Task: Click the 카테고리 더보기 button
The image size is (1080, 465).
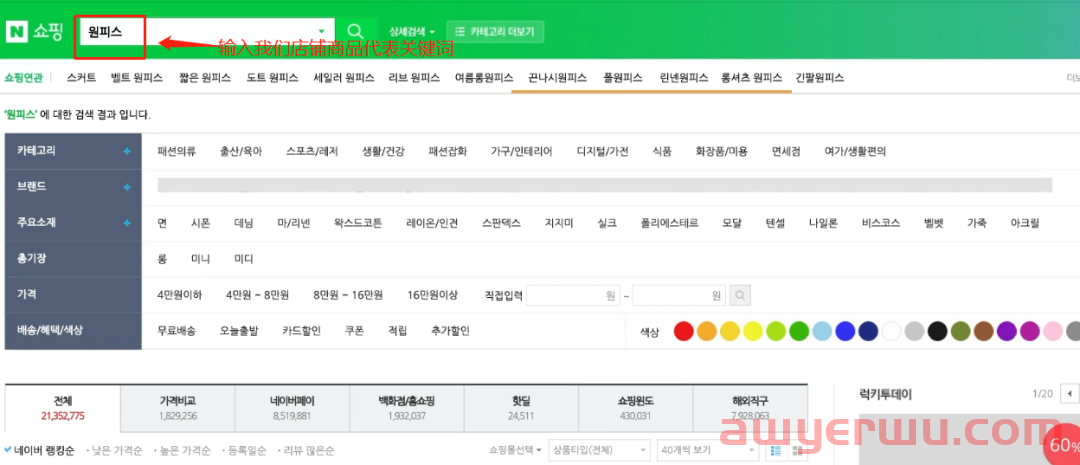Action: pos(495,31)
